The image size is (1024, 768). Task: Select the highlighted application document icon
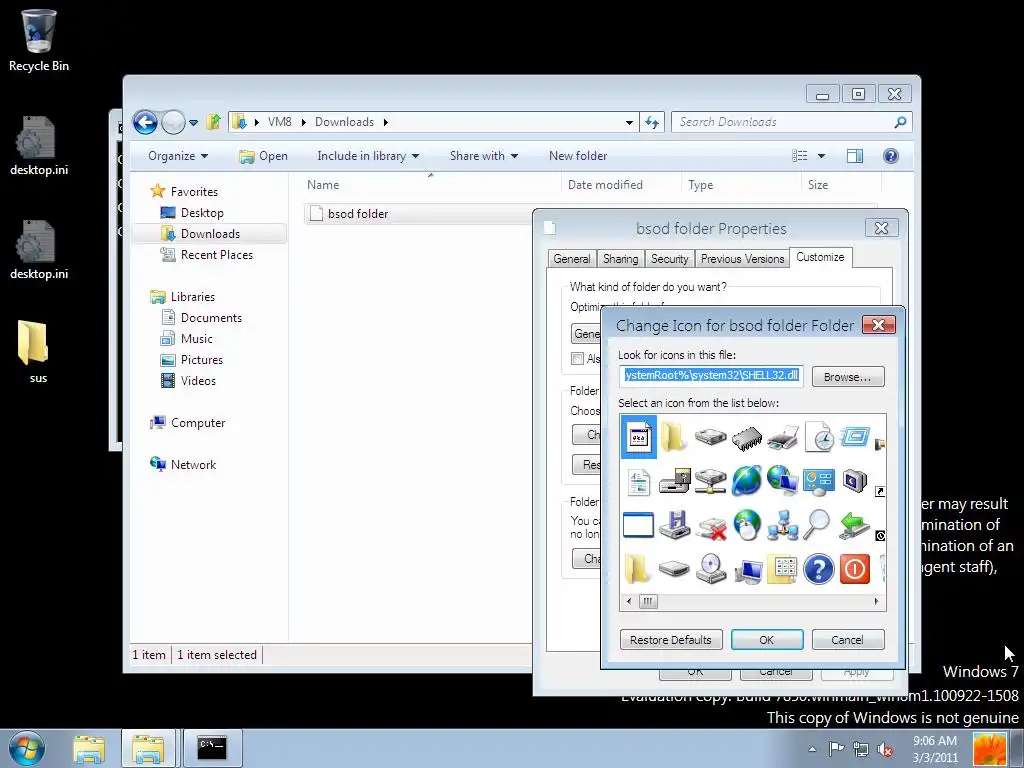(x=639, y=437)
